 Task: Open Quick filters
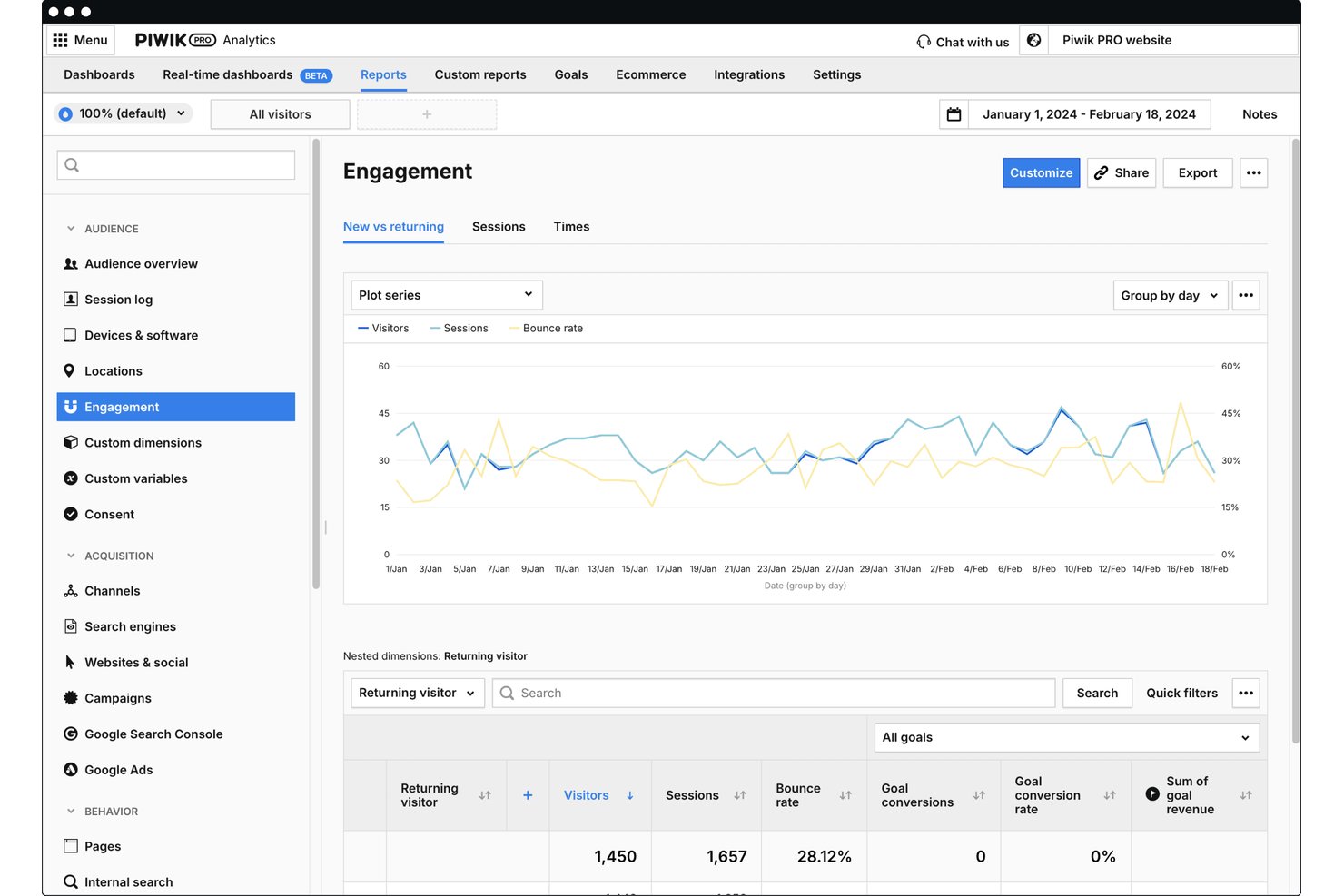pyautogui.click(x=1181, y=693)
